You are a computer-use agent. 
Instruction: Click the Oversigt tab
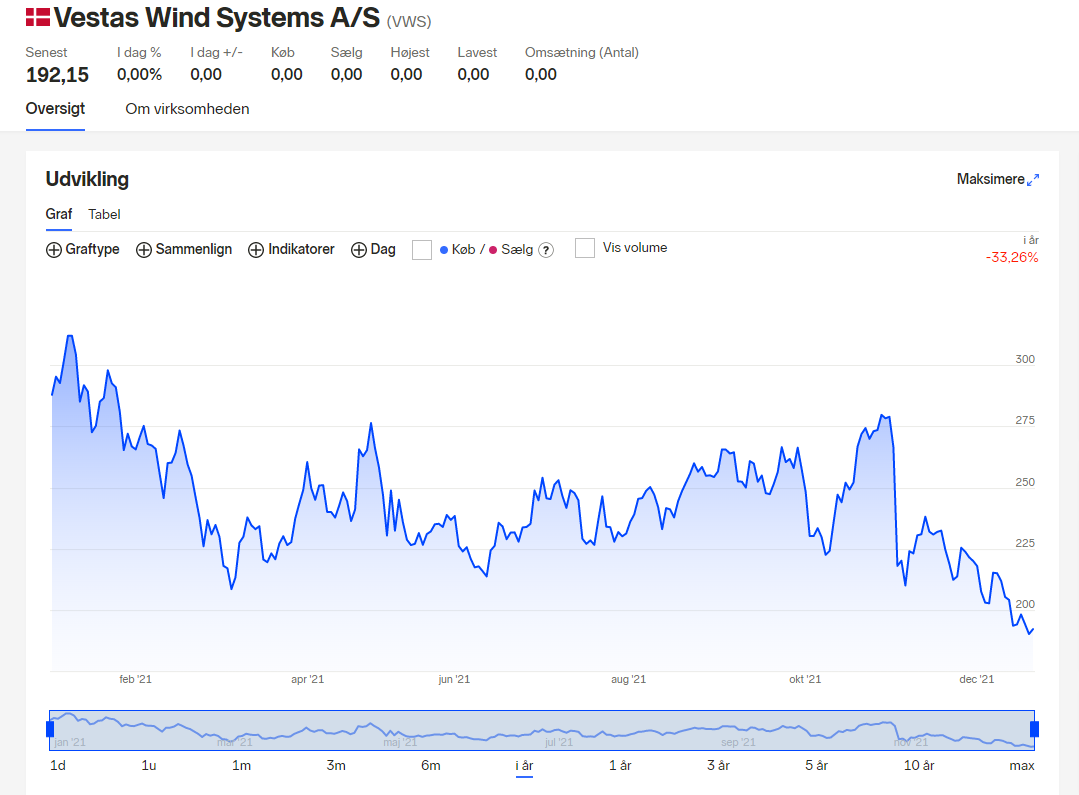tap(55, 109)
